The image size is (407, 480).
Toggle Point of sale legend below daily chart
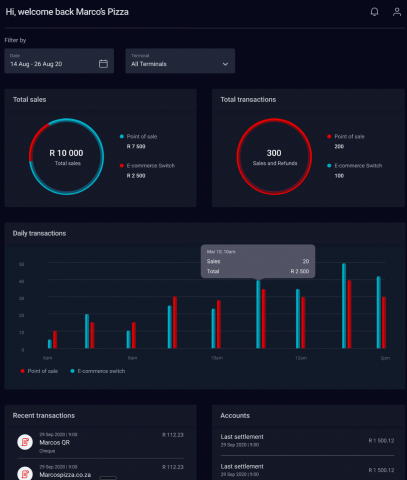pyautogui.click(x=39, y=371)
